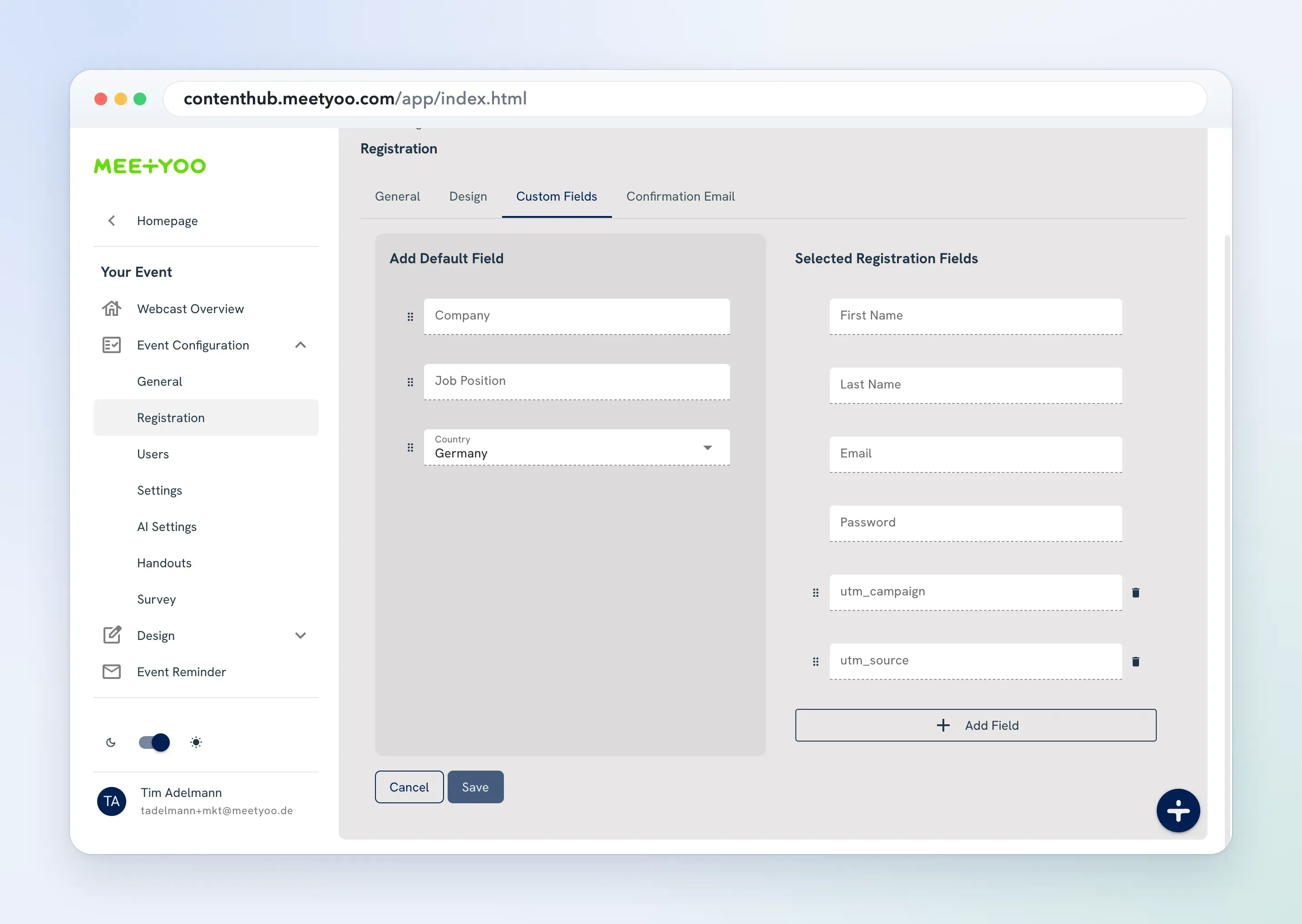Click the Cancel button
The height and width of the screenshot is (924, 1302).
pos(409,787)
